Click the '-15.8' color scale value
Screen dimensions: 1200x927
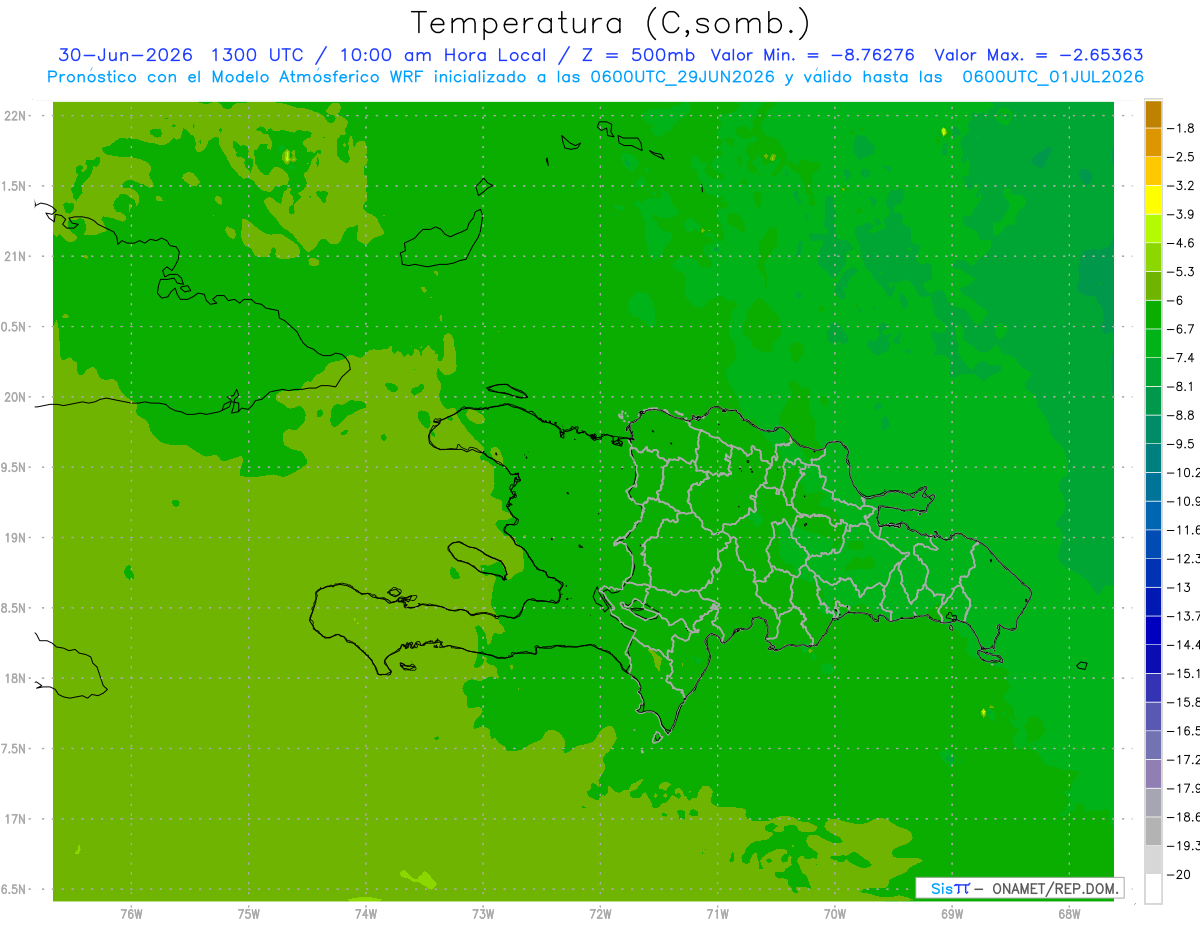1183,702
